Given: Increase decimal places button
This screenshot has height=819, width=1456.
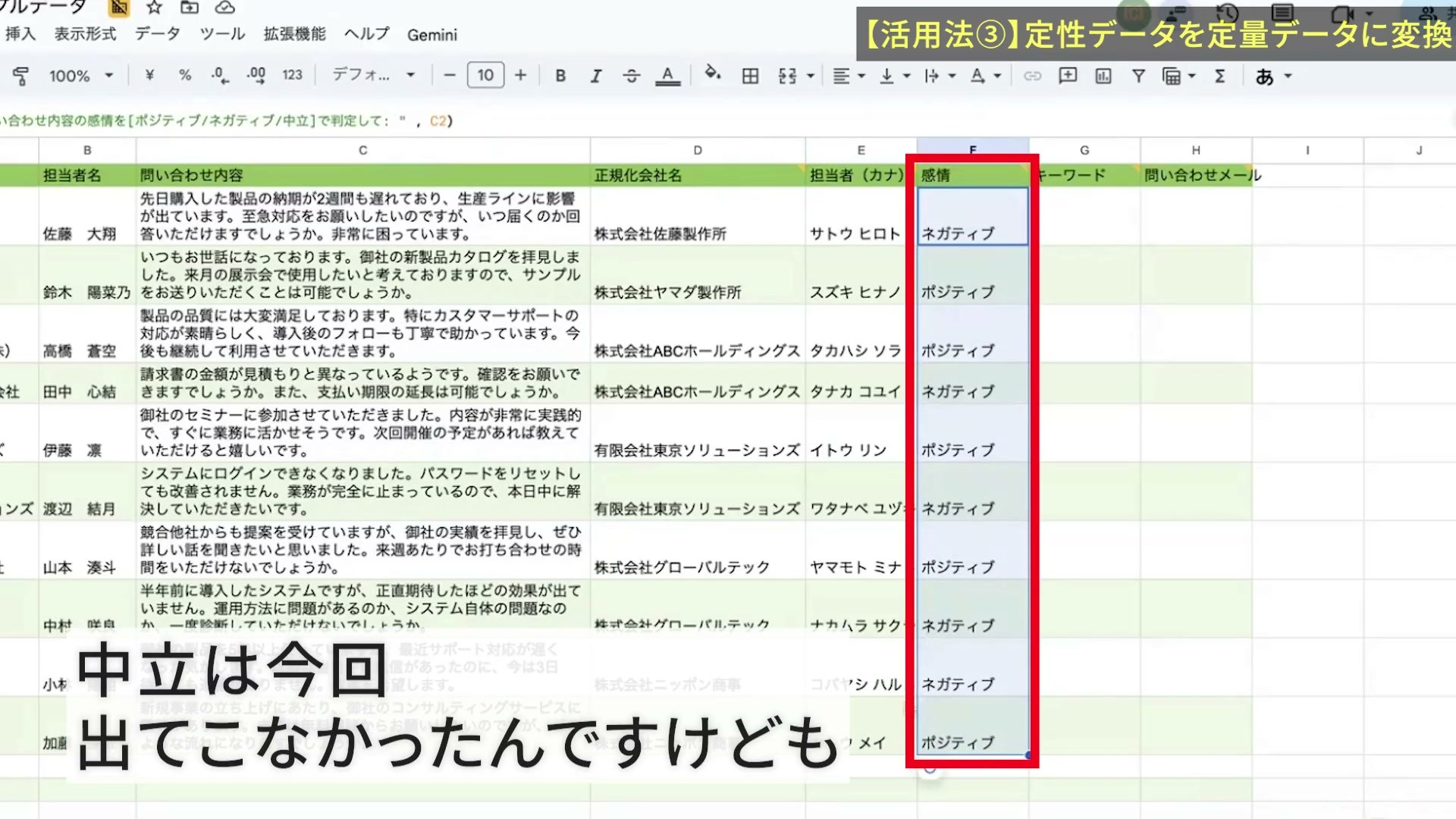Looking at the screenshot, I should (x=256, y=75).
